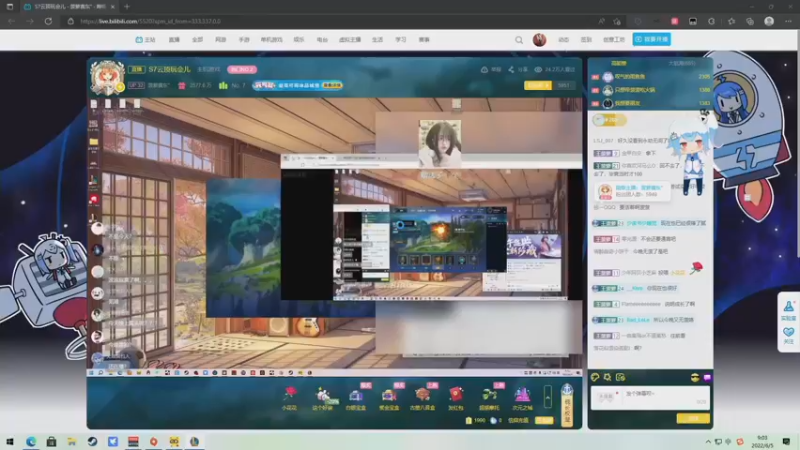The image size is (800, 450).
Task: Open the chat settings gear below the chat
Action: [608, 377]
